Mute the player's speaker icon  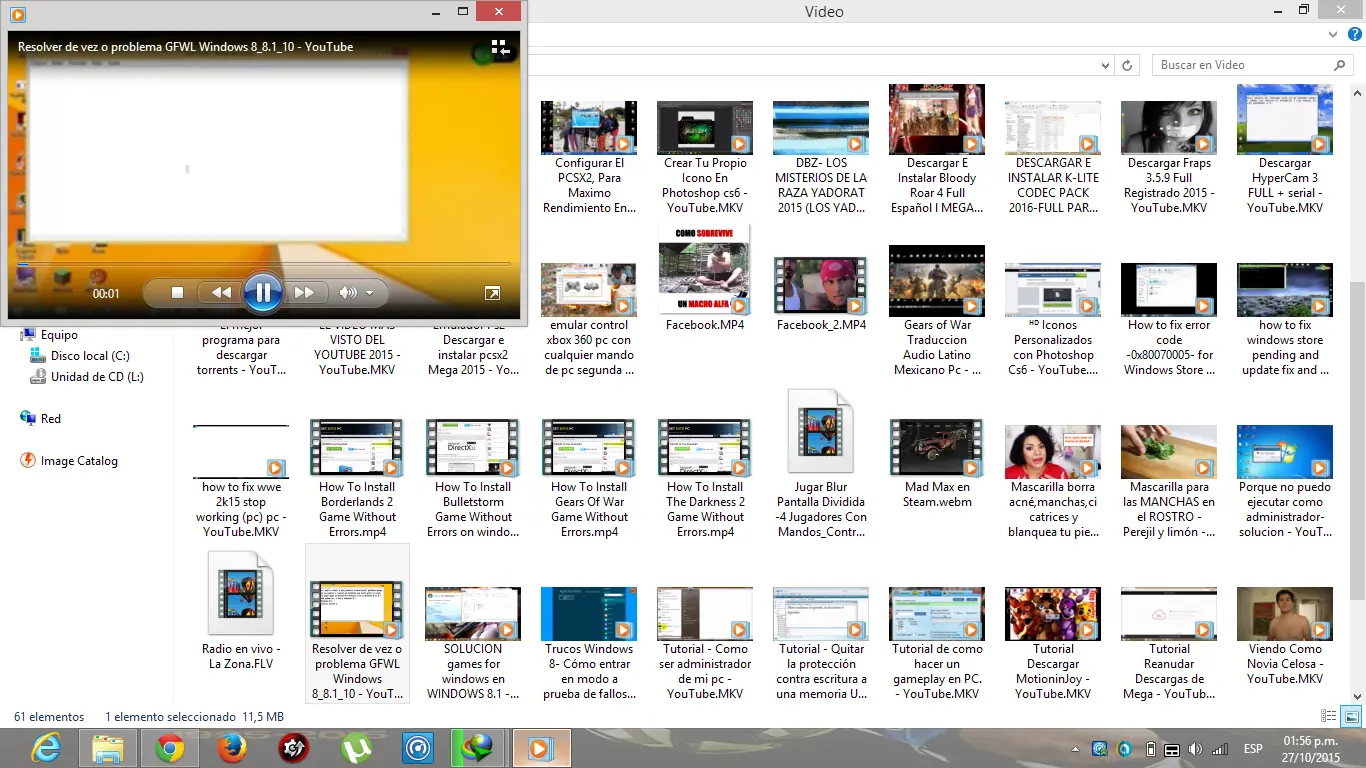point(347,293)
